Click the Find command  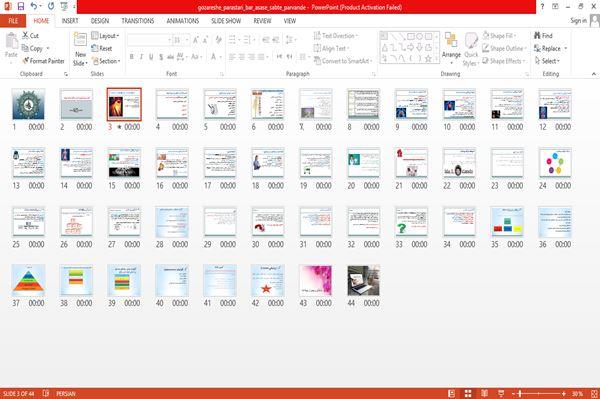pyautogui.click(x=543, y=36)
